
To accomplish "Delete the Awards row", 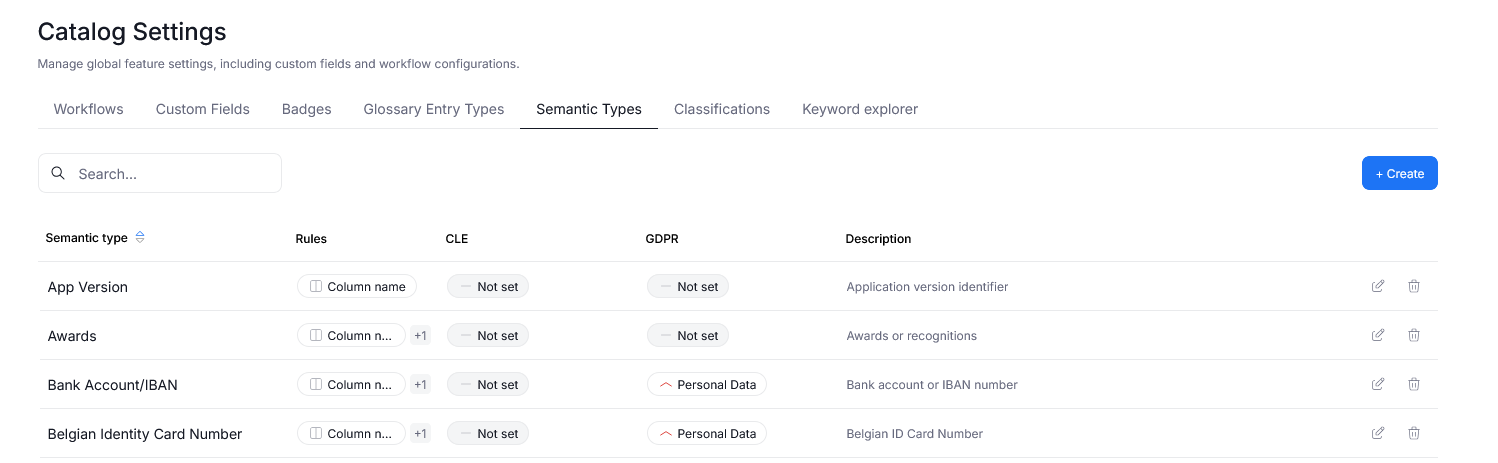I will (x=1414, y=335).
